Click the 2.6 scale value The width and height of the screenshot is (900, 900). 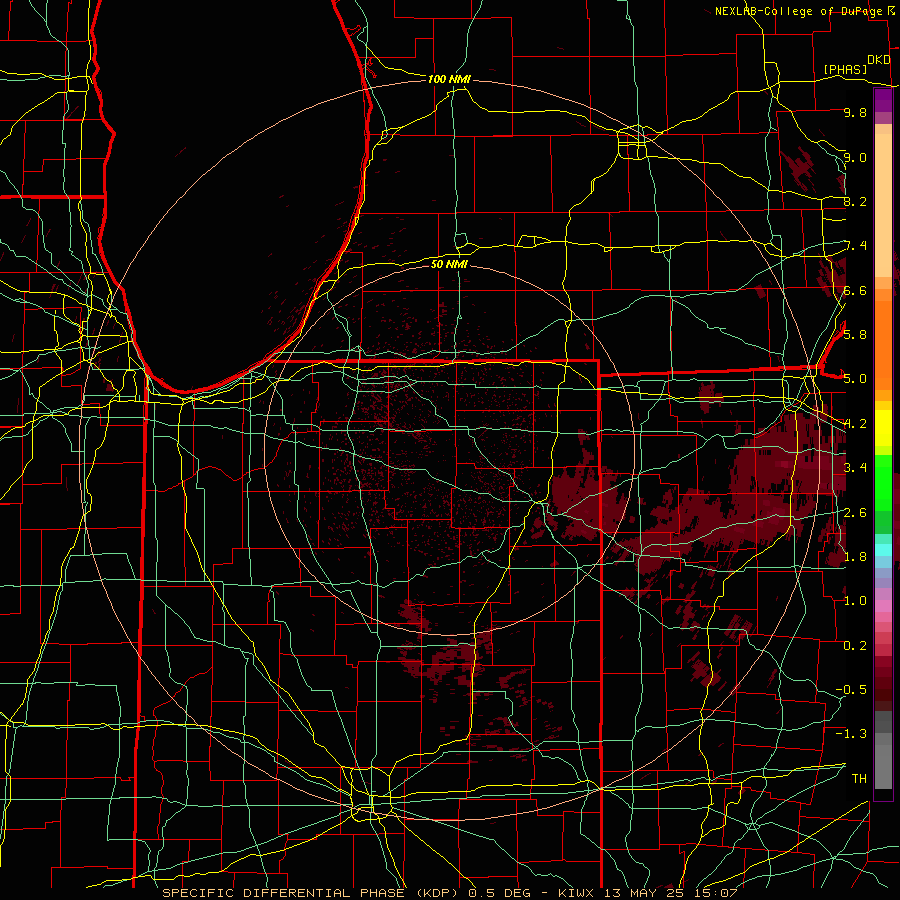(x=855, y=512)
